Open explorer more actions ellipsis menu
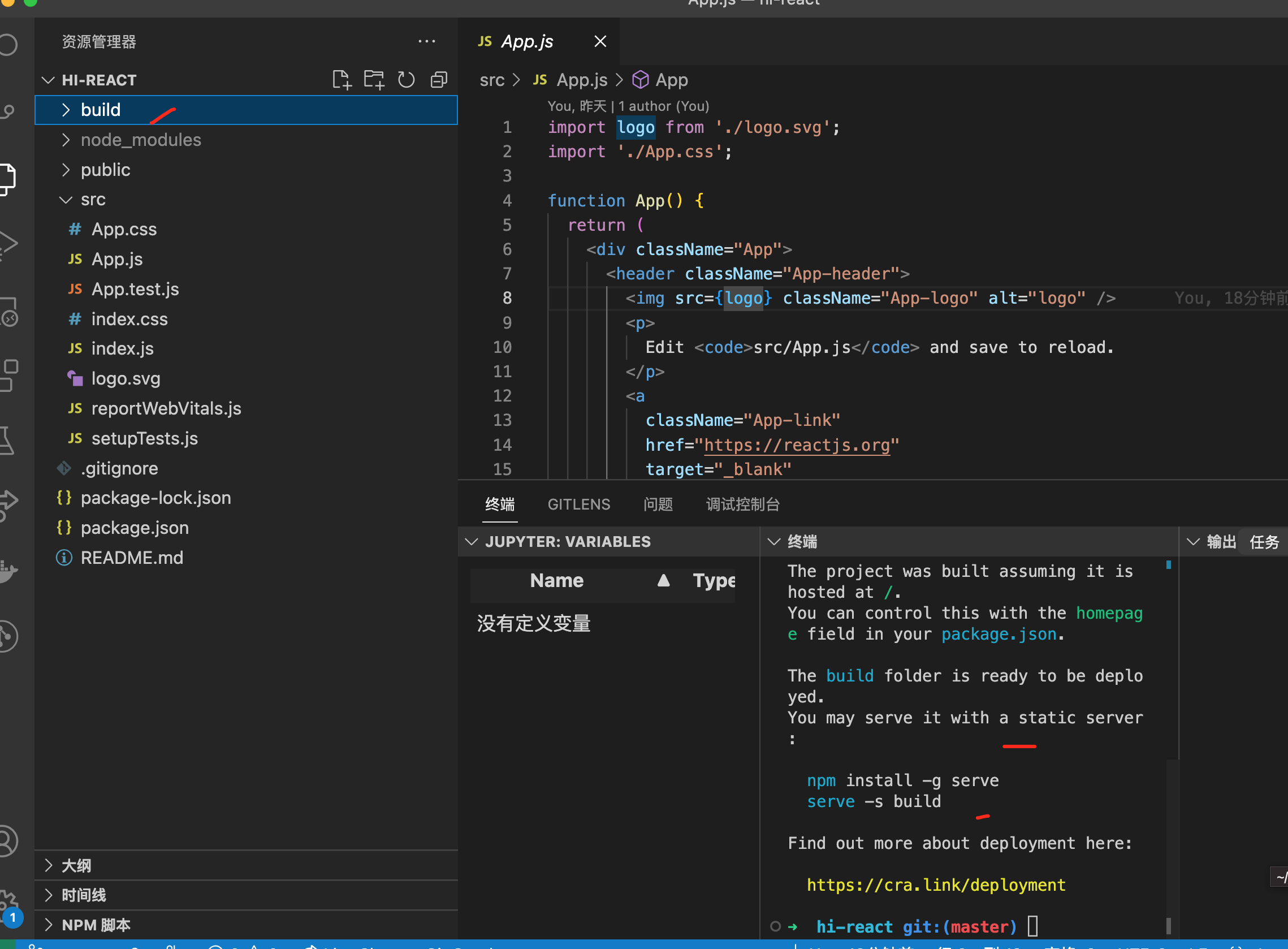The width and height of the screenshot is (1288, 949). pos(427,41)
